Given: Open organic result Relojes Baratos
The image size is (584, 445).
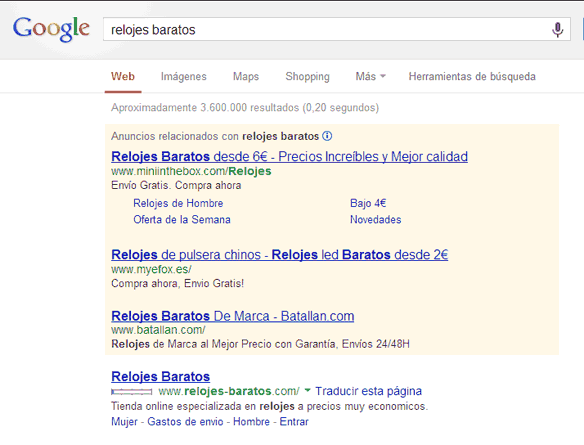Looking at the screenshot, I should (161, 376).
